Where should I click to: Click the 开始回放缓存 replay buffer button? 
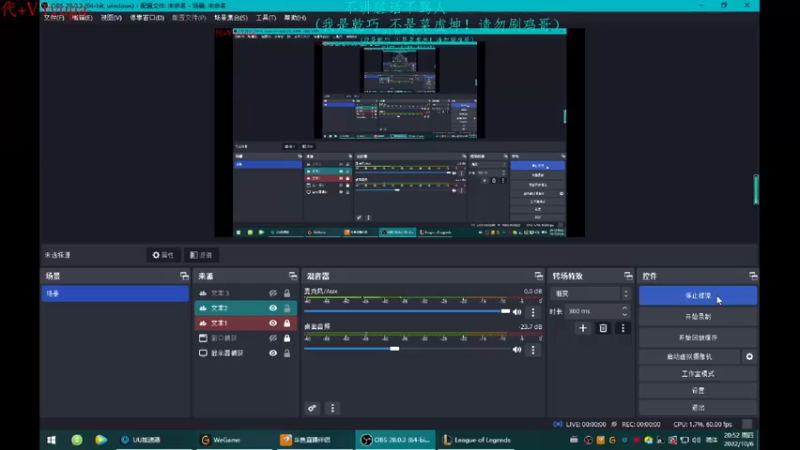[x=697, y=338]
